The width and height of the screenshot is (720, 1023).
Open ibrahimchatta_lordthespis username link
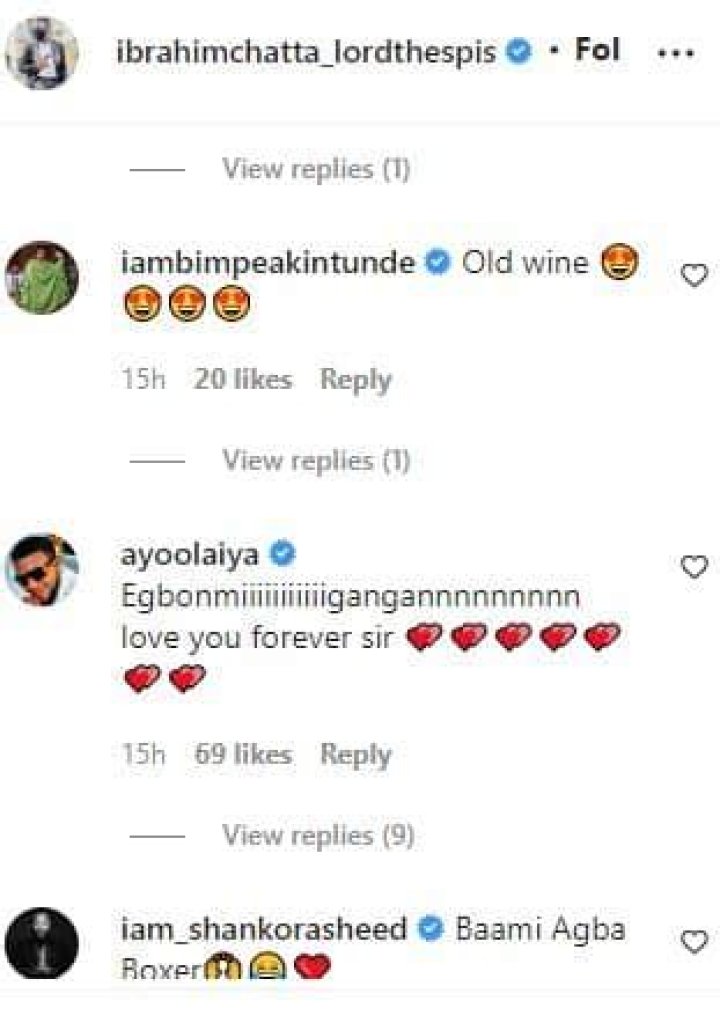307,52
